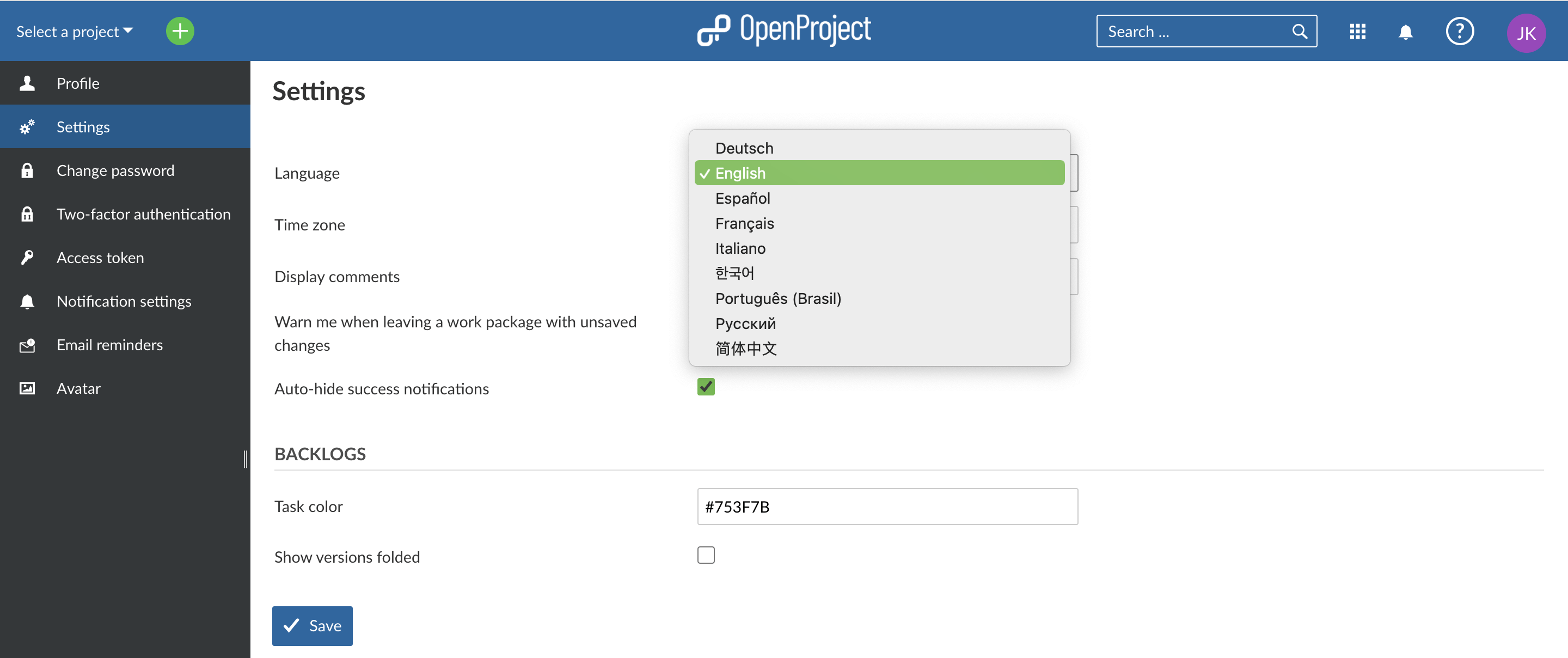This screenshot has height=658, width=1568.
Task: Navigate to Avatar settings
Action: 78,387
